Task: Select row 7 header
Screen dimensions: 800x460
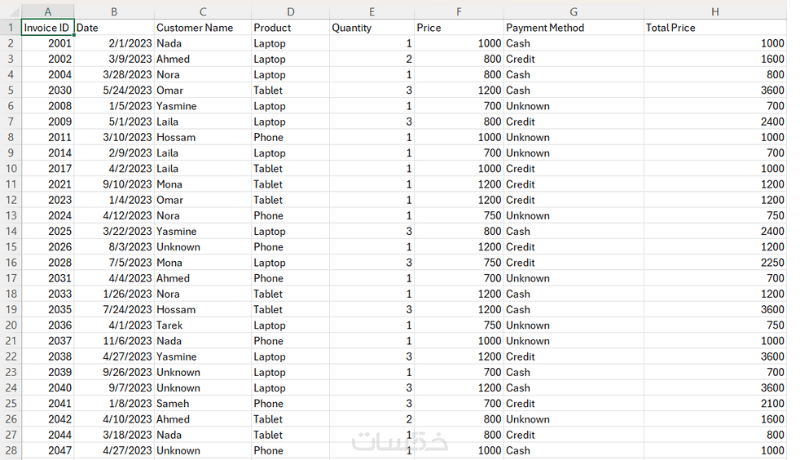Action: 10,121
